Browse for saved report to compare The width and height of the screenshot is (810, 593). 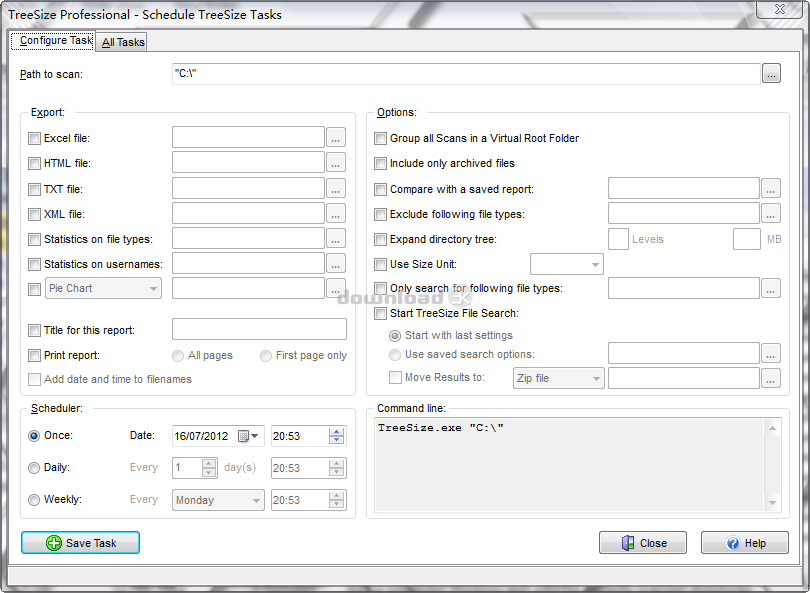point(771,189)
